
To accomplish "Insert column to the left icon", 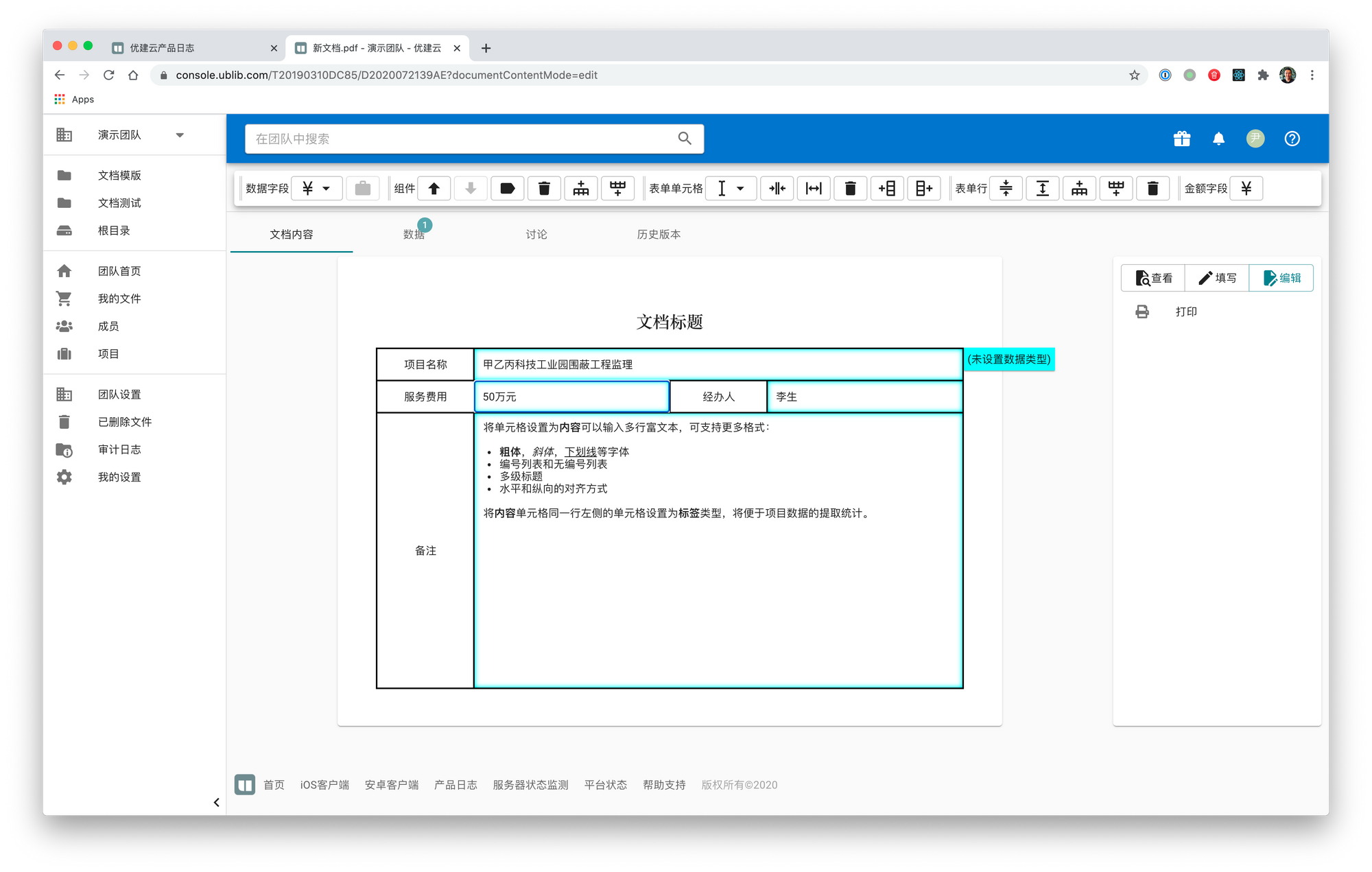I will (887, 188).
